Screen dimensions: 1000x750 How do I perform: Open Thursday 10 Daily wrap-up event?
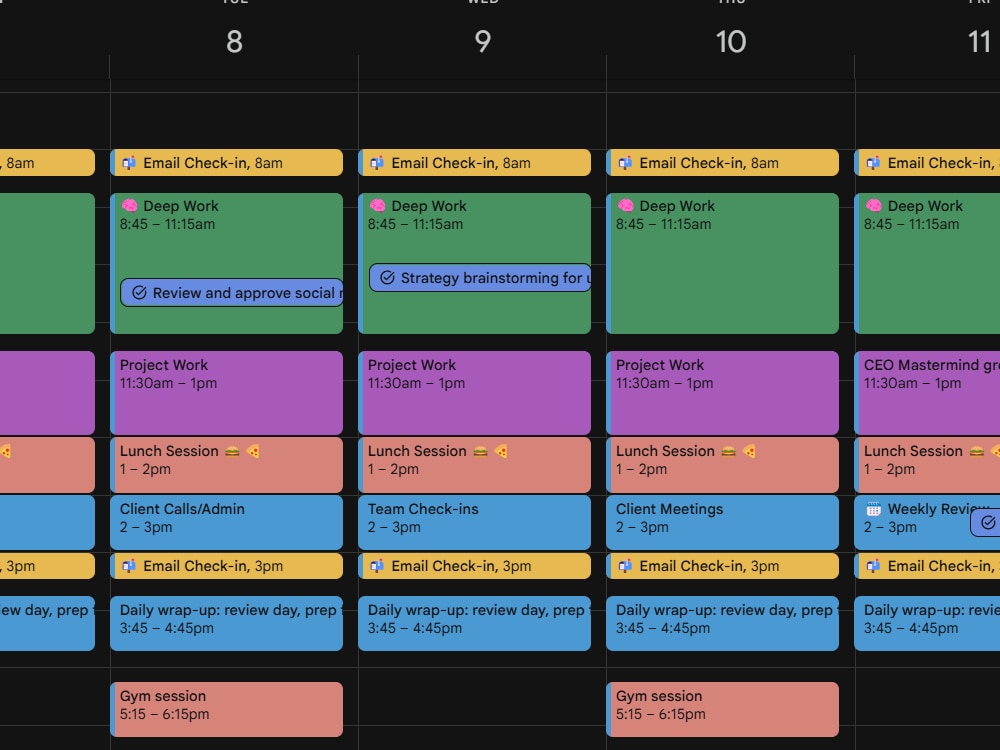[723, 623]
